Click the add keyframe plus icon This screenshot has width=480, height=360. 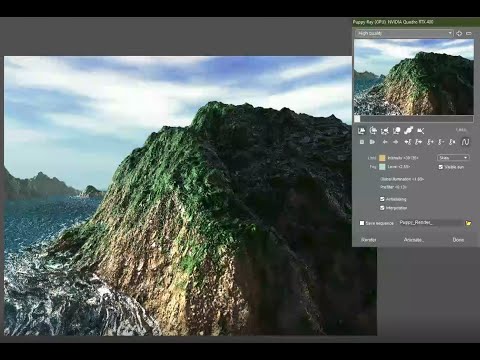coord(430,142)
